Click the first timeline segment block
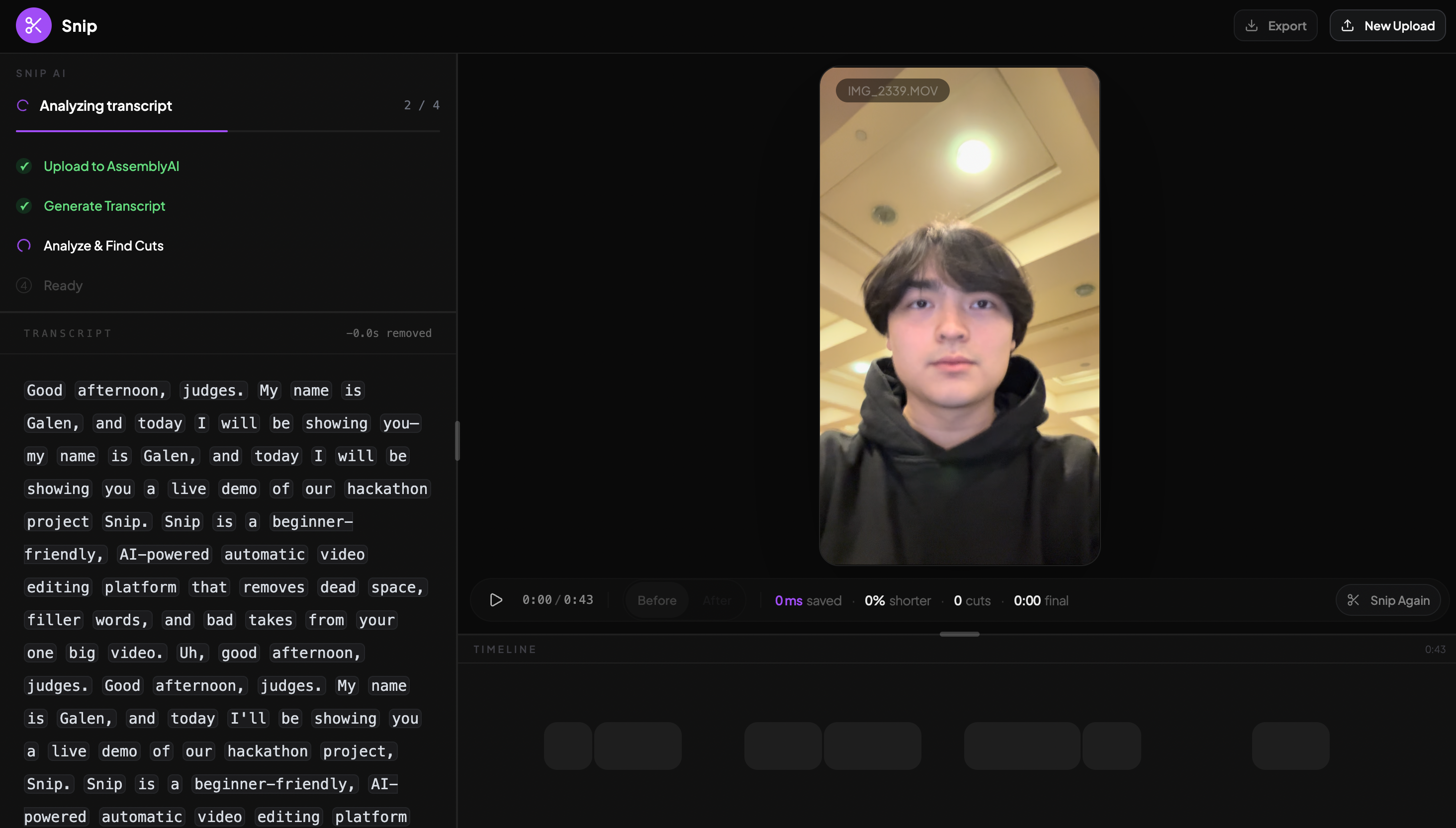 pyautogui.click(x=568, y=745)
